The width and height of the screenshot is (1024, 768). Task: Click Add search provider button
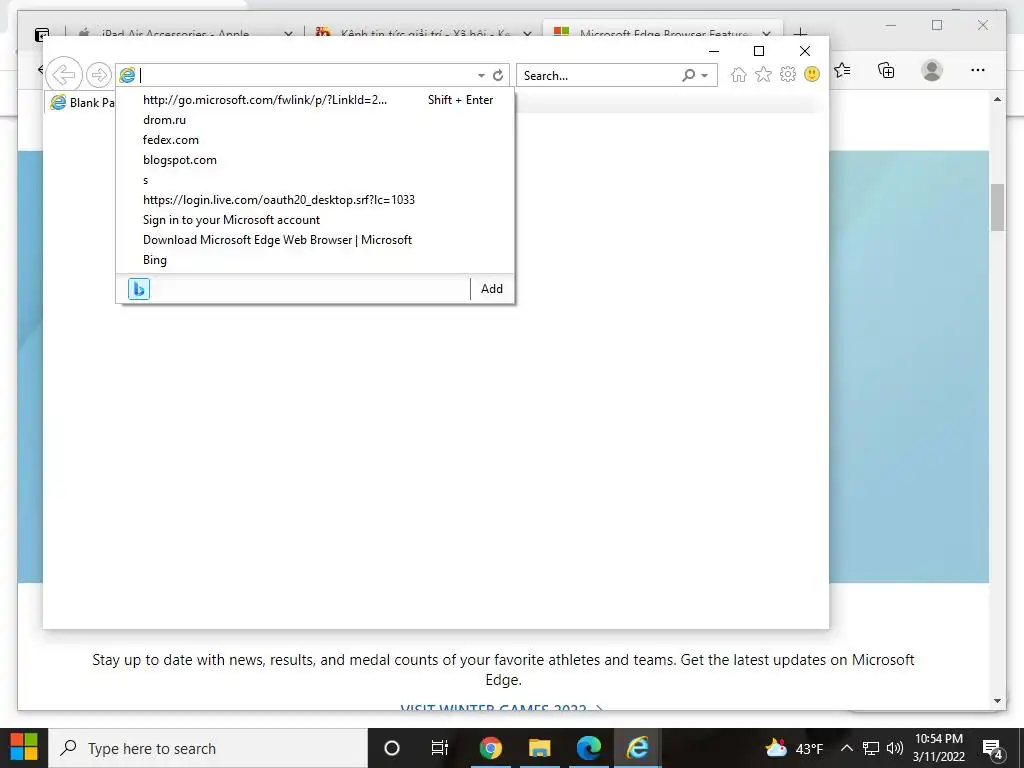(492, 289)
